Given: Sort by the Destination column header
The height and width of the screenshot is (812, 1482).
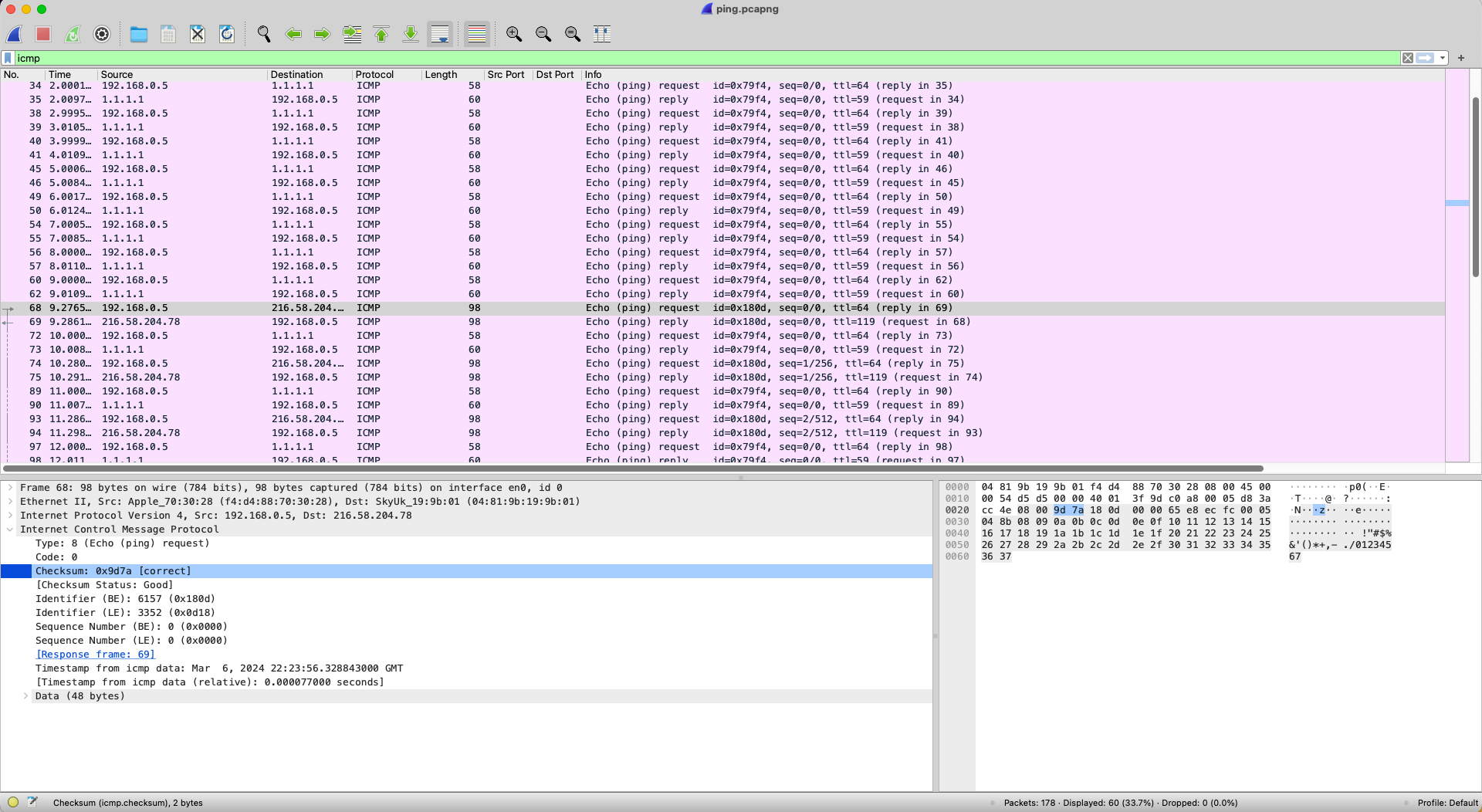Looking at the screenshot, I should click(310, 75).
